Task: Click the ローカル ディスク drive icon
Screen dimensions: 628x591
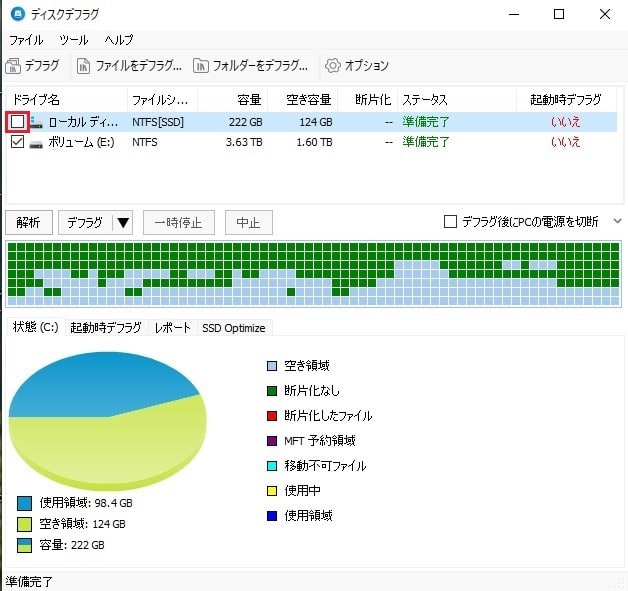Action: coord(36,122)
